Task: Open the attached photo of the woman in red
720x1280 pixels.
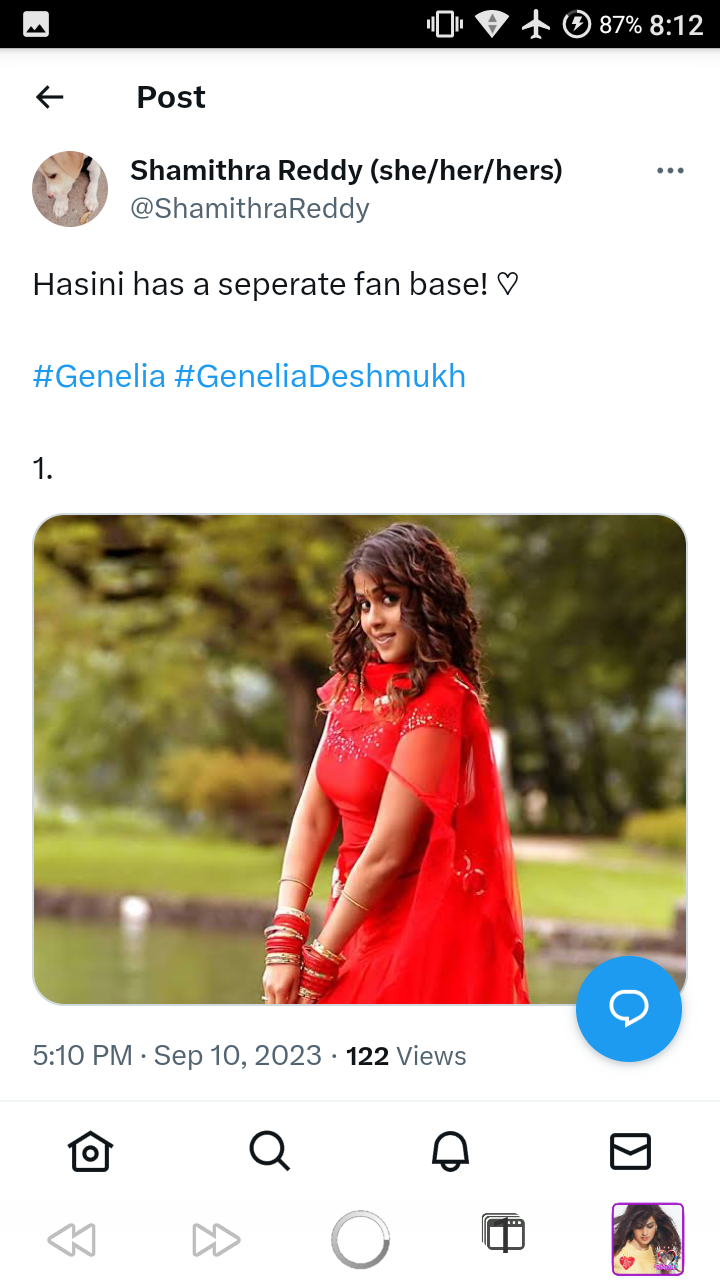Action: point(360,760)
